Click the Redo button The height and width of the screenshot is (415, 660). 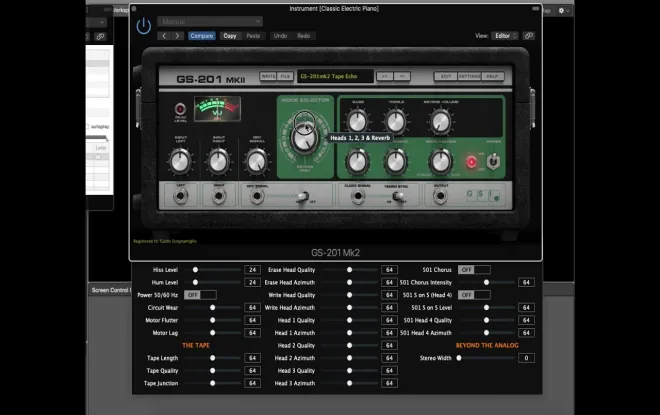tap(303, 36)
